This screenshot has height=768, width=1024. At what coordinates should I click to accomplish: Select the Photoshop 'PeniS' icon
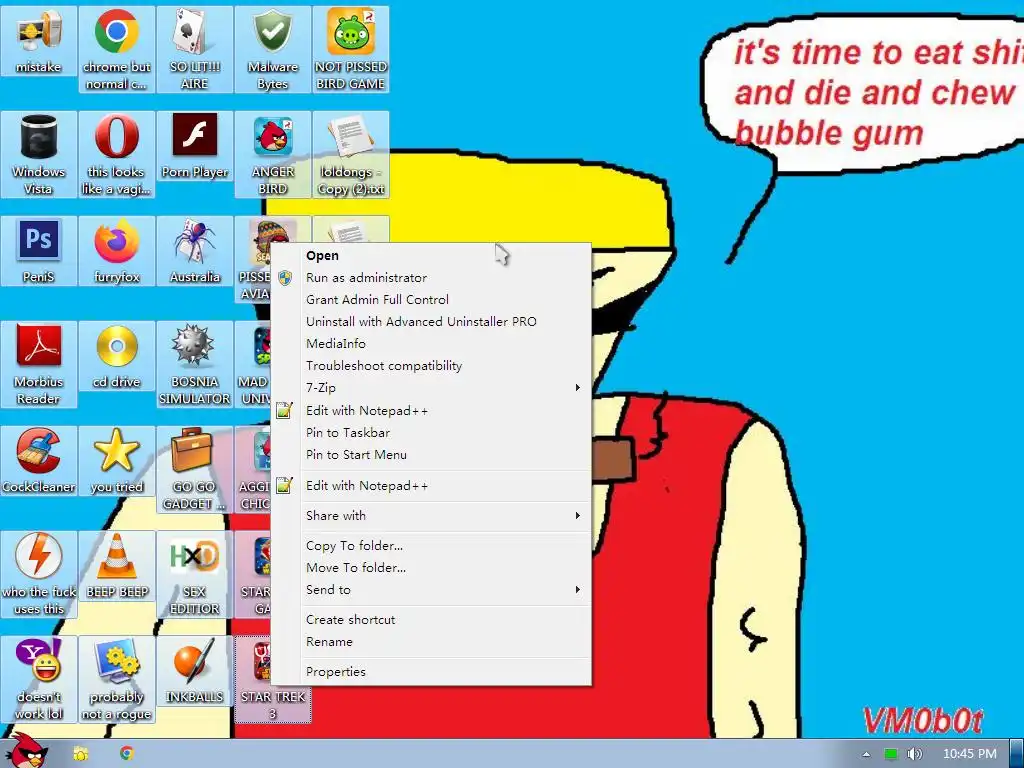click(x=39, y=251)
